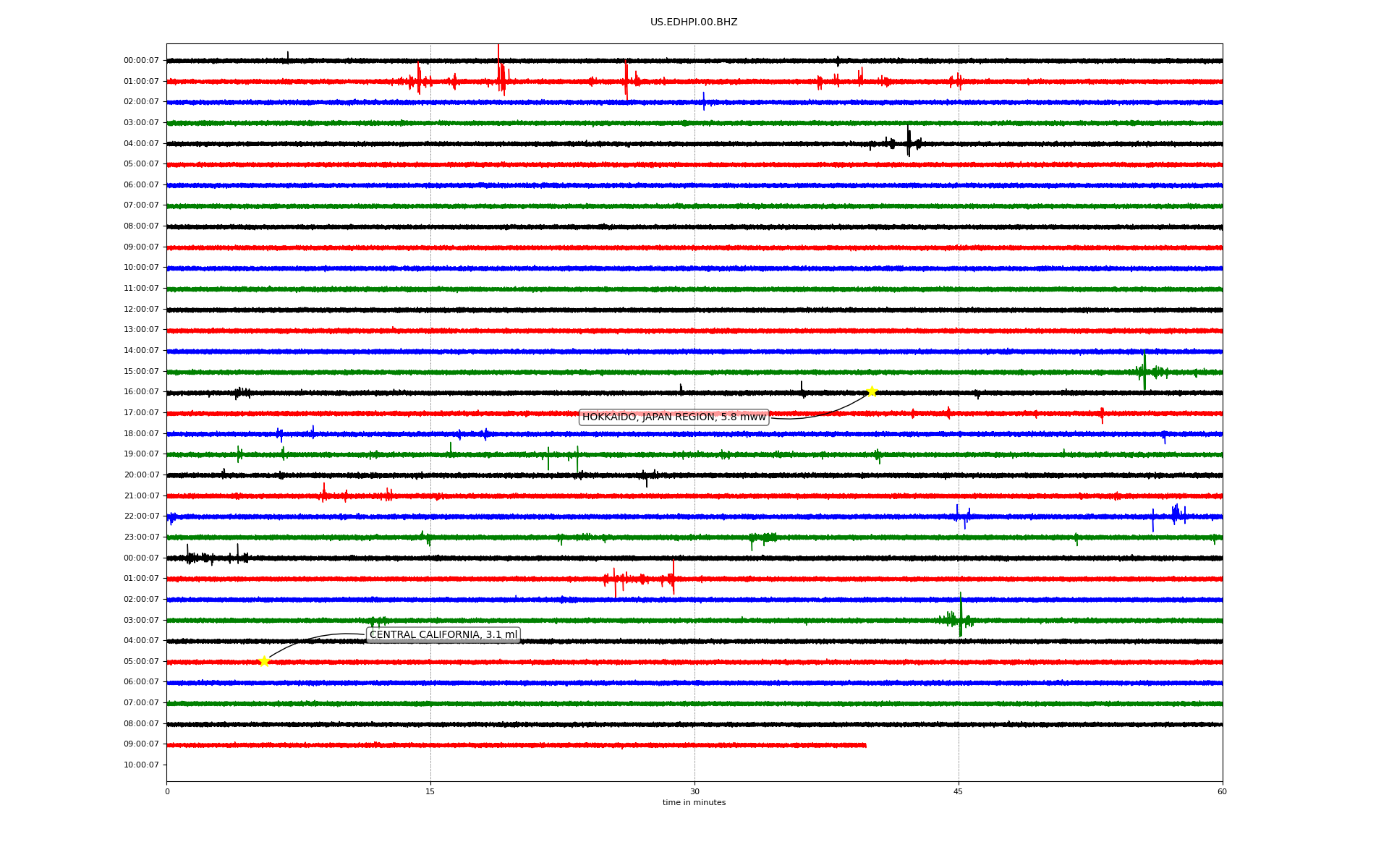Click the 45 minute x-axis tick label
1389x868 pixels.
pyautogui.click(x=959, y=792)
